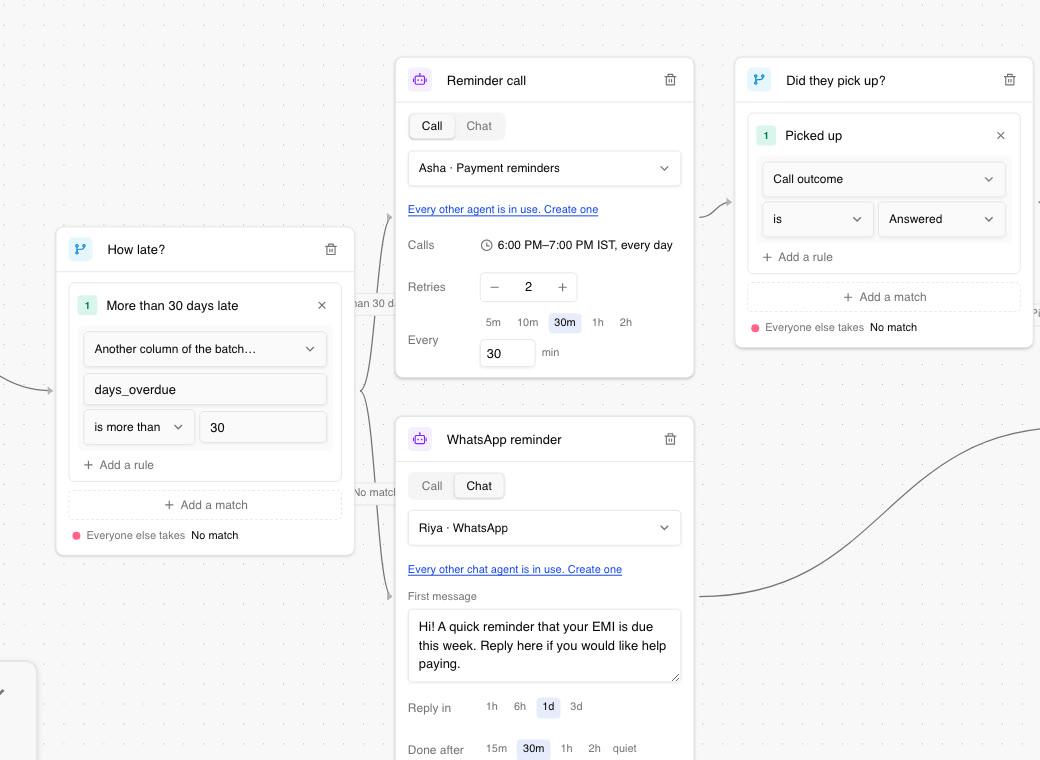This screenshot has height=760, width=1040.
Task: Open the is more than operator dropdown
Action: point(139,427)
